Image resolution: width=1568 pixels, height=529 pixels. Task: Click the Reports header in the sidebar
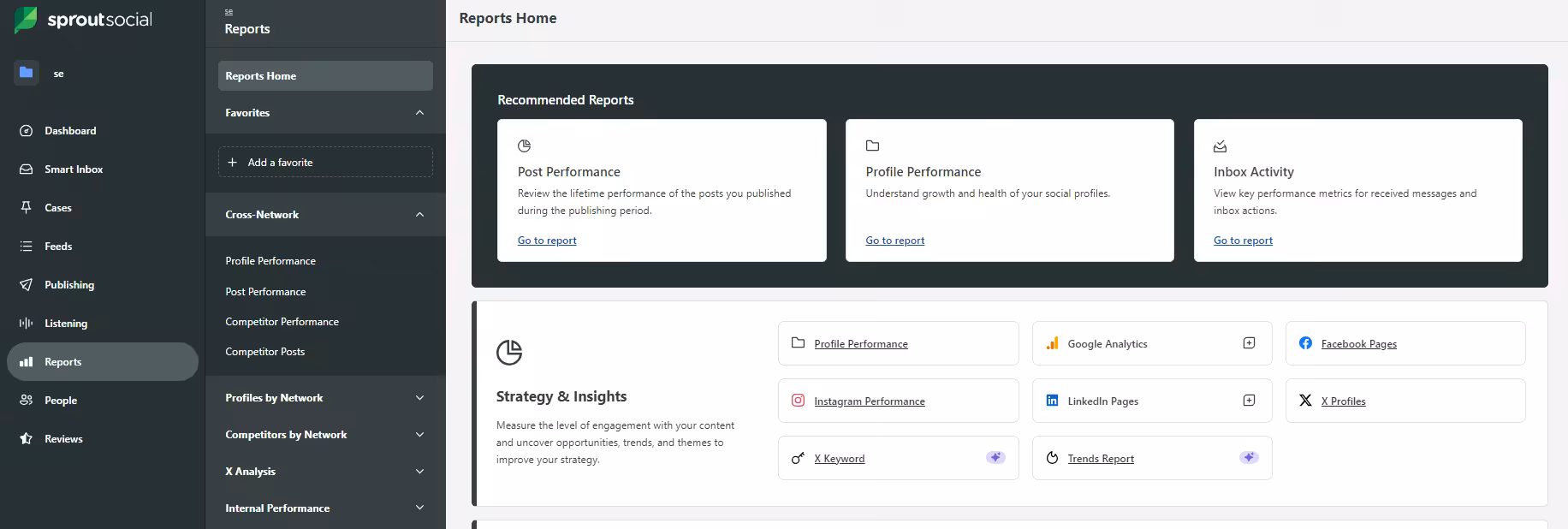click(247, 29)
